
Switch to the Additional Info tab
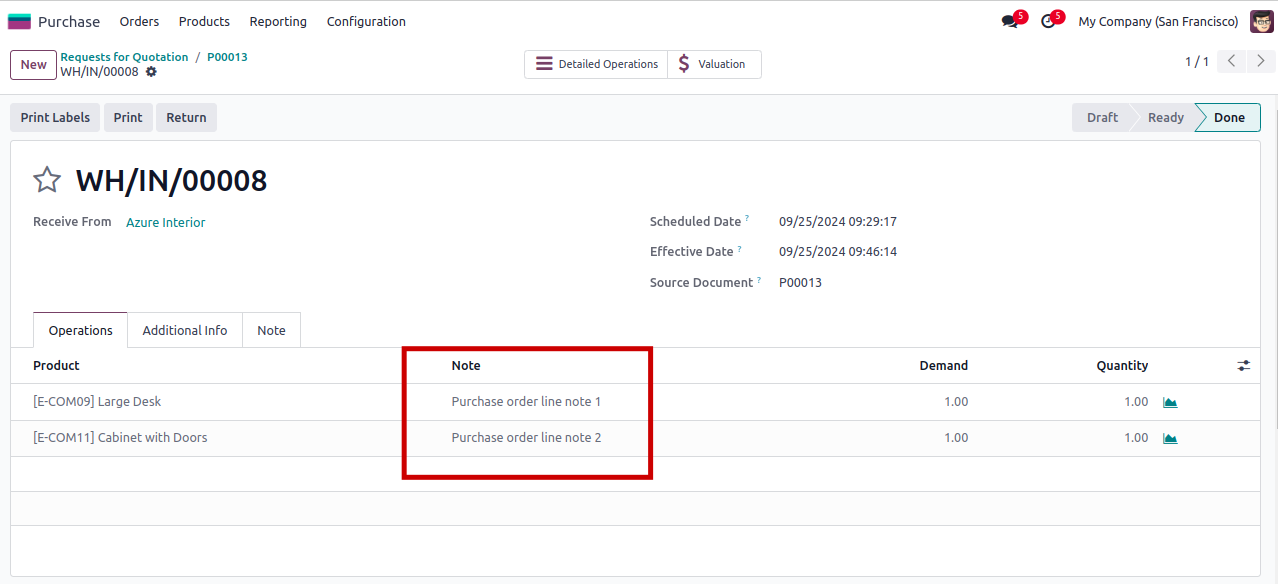coord(184,331)
